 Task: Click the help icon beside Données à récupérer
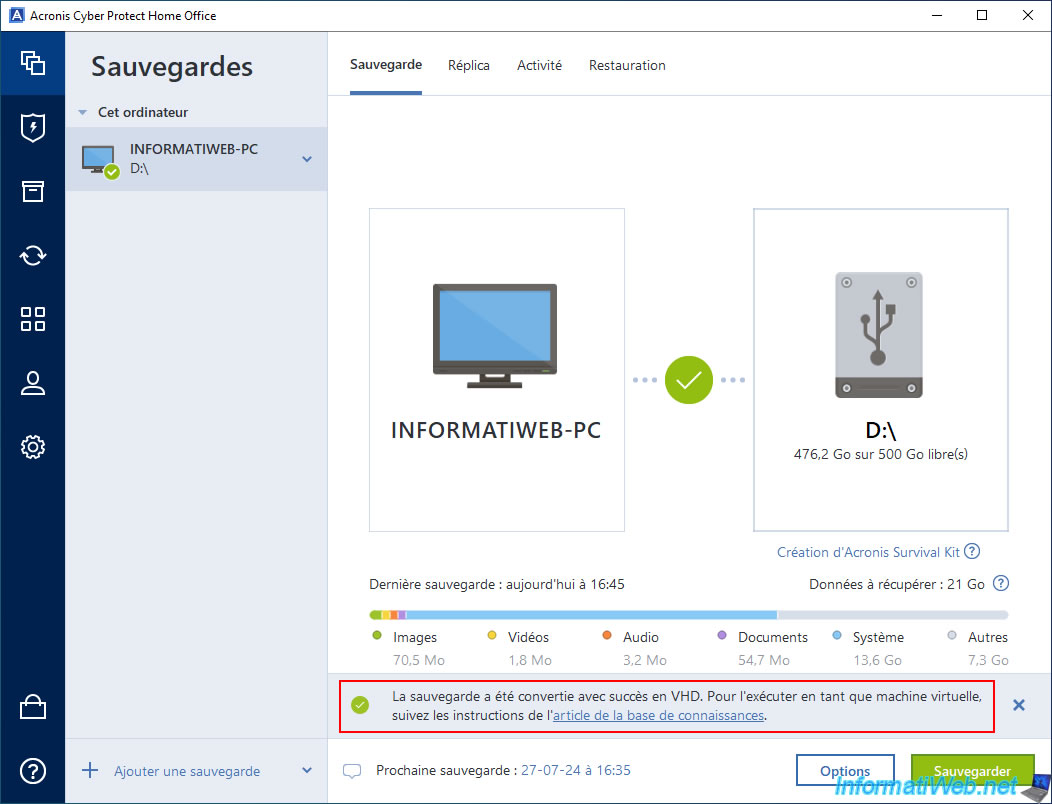[x=1000, y=583]
